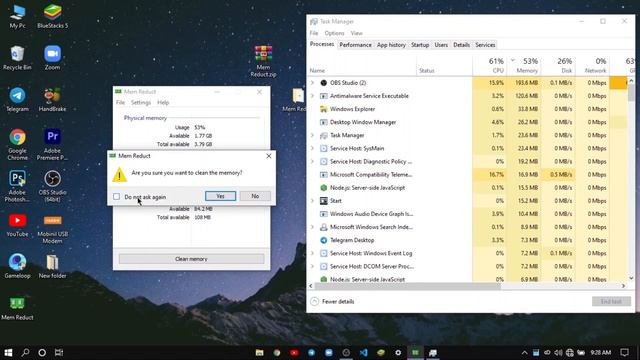The height and width of the screenshot is (360, 640).
Task: Expand Service Host: SysMain row
Action: point(313,148)
